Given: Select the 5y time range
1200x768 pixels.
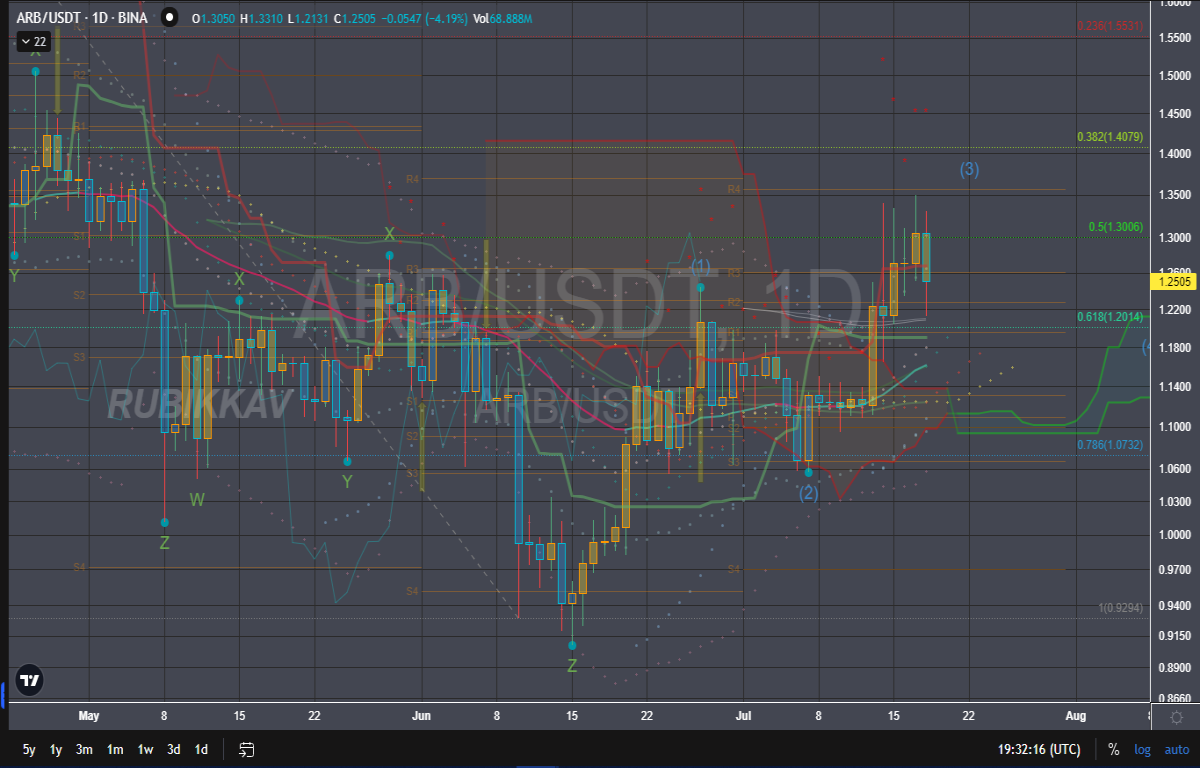Looking at the screenshot, I should [29, 749].
